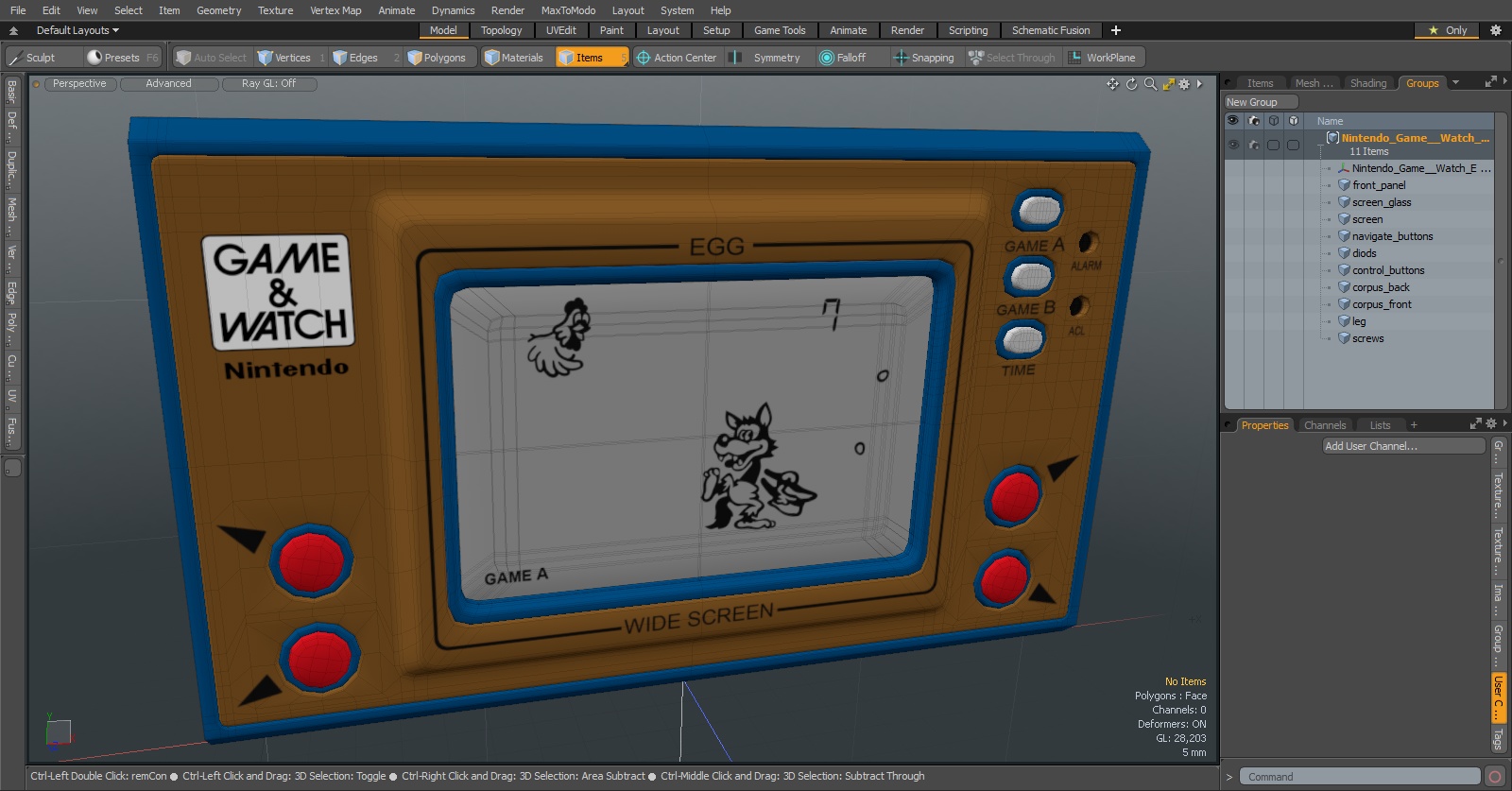Select the navigate_buttons mesh item
This screenshot has height=791, width=1512.
point(1392,236)
